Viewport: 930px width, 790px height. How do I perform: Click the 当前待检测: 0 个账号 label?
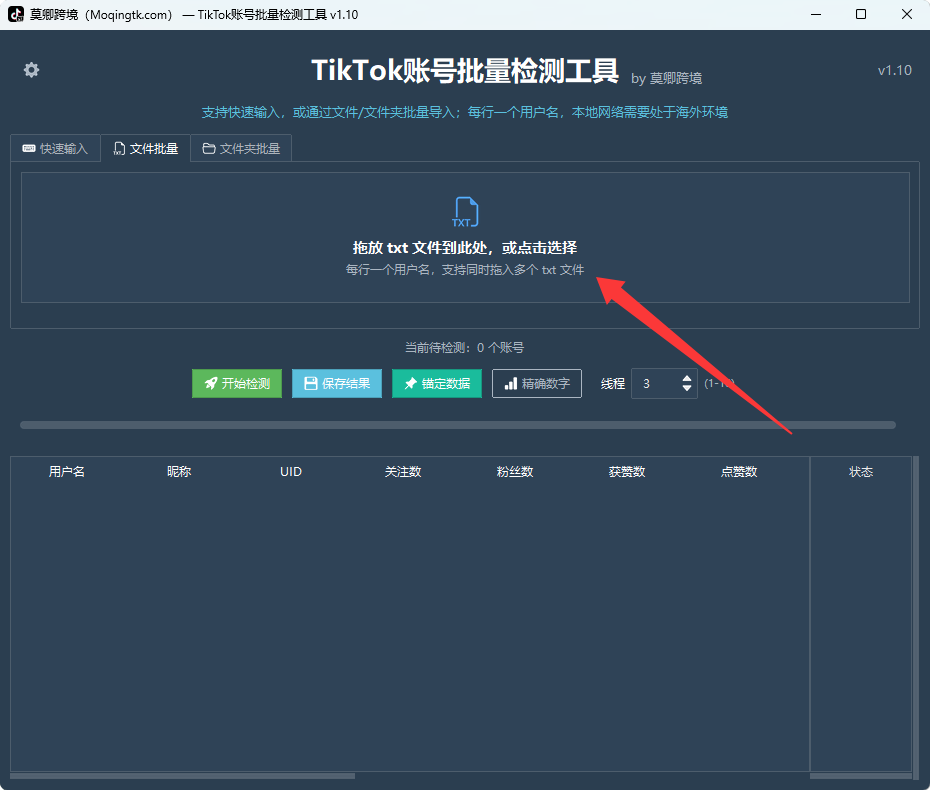464,348
